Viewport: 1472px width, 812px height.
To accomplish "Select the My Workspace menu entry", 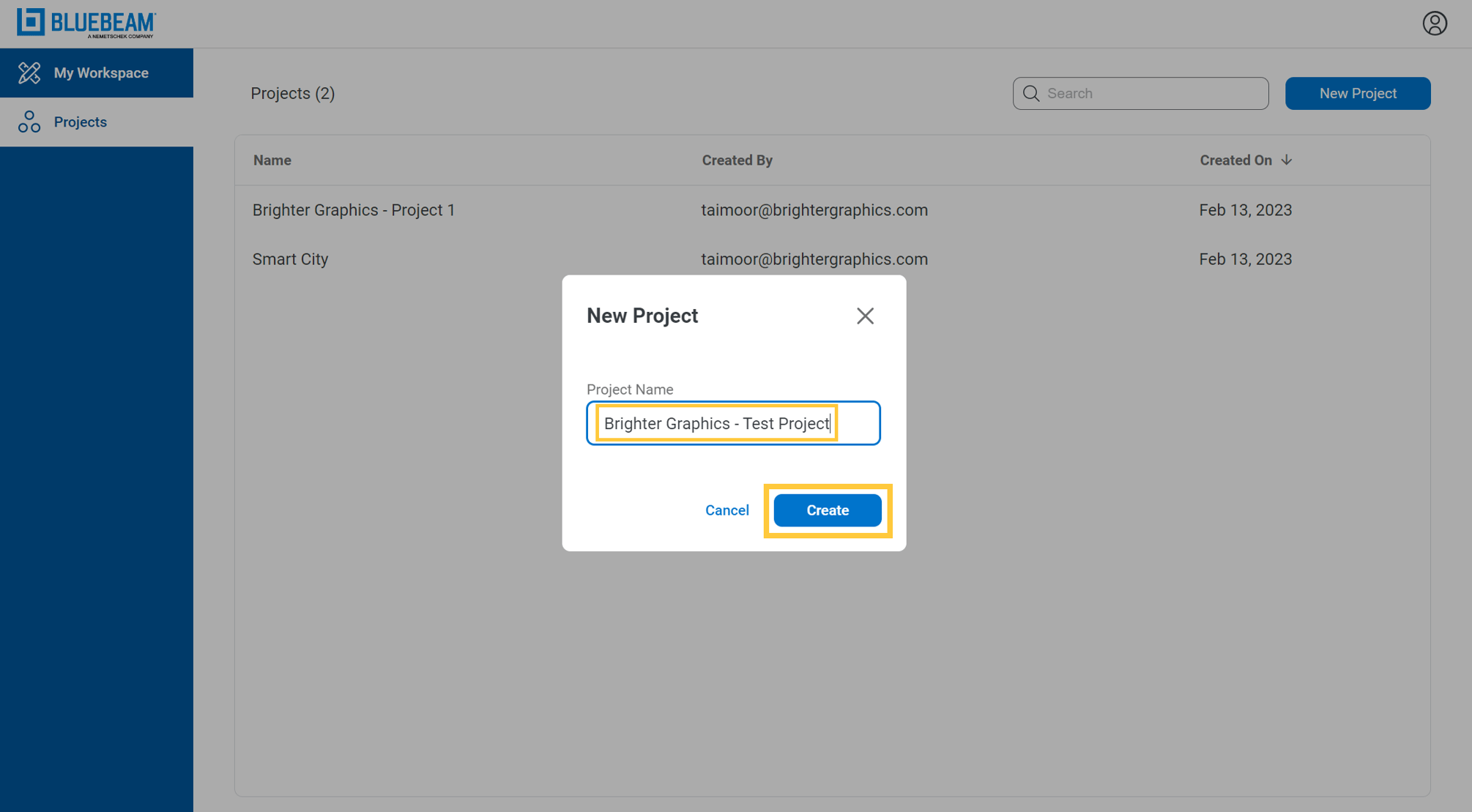I will tap(100, 72).
